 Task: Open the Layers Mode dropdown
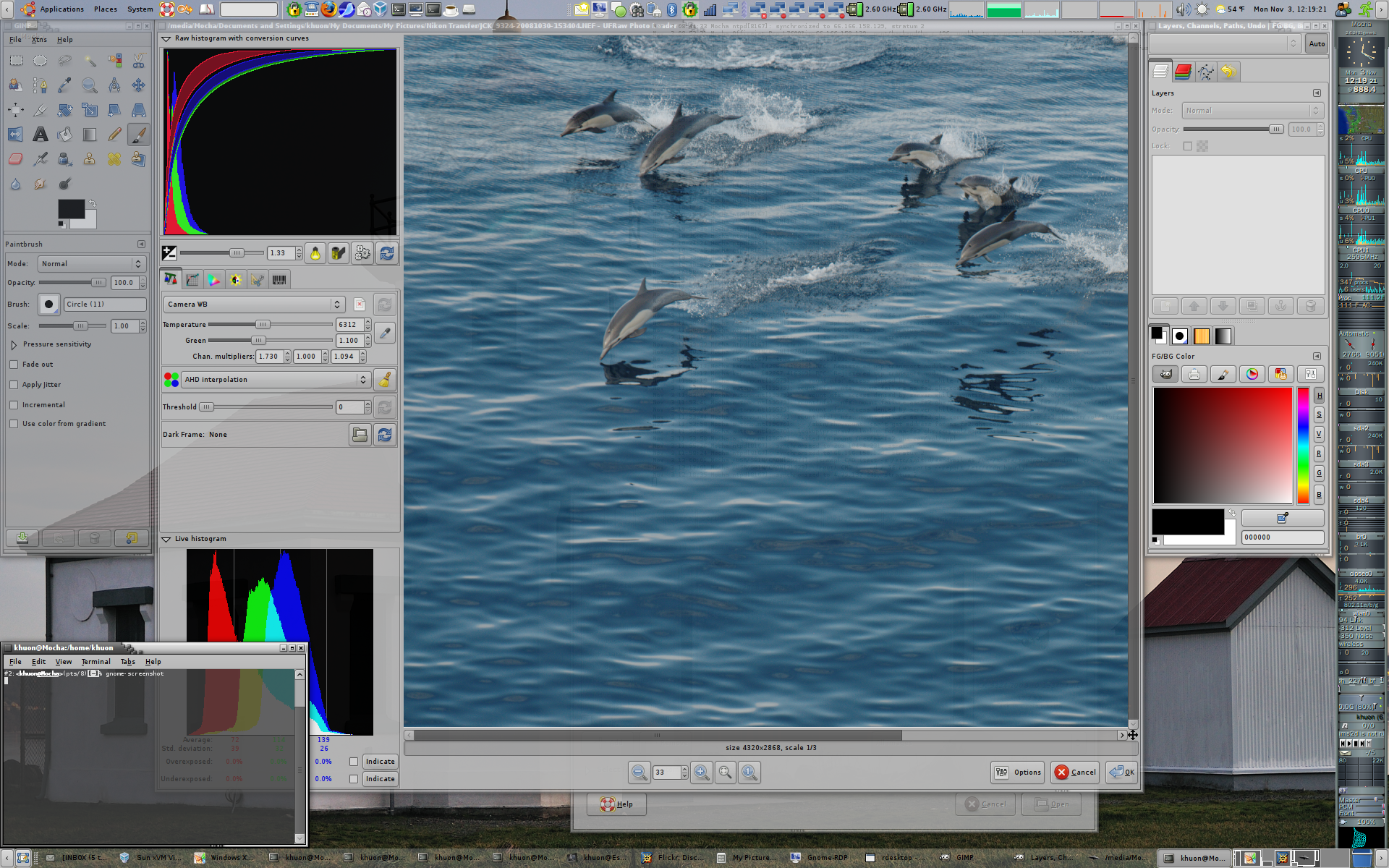[x=1252, y=111]
